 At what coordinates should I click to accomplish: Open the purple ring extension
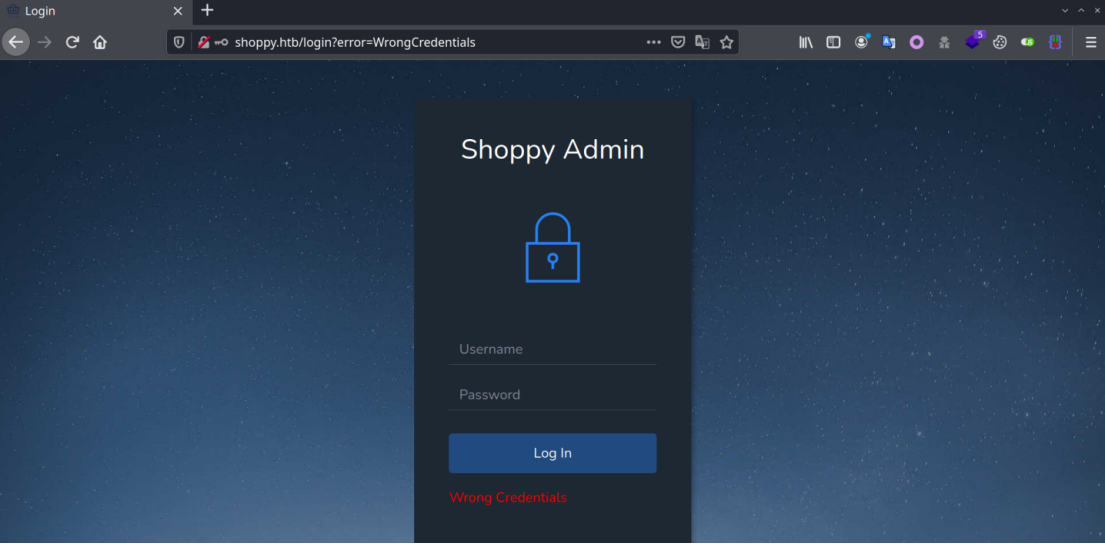(x=916, y=42)
